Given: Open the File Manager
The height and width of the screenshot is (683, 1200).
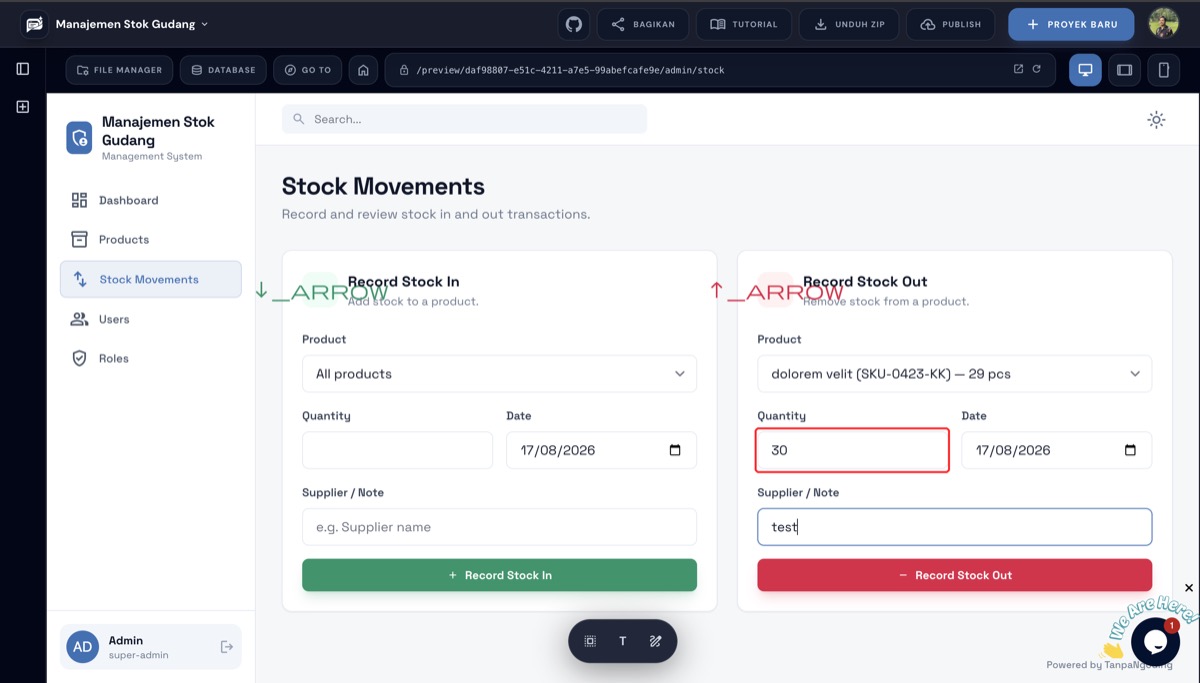Looking at the screenshot, I should click(119, 70).
